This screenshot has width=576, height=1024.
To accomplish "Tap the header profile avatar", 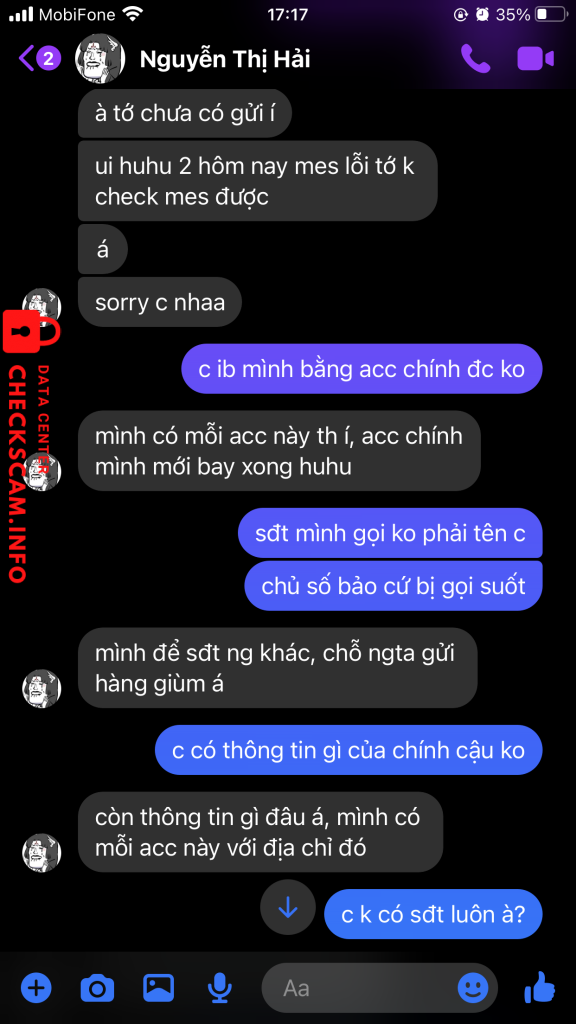I will 100,59.
